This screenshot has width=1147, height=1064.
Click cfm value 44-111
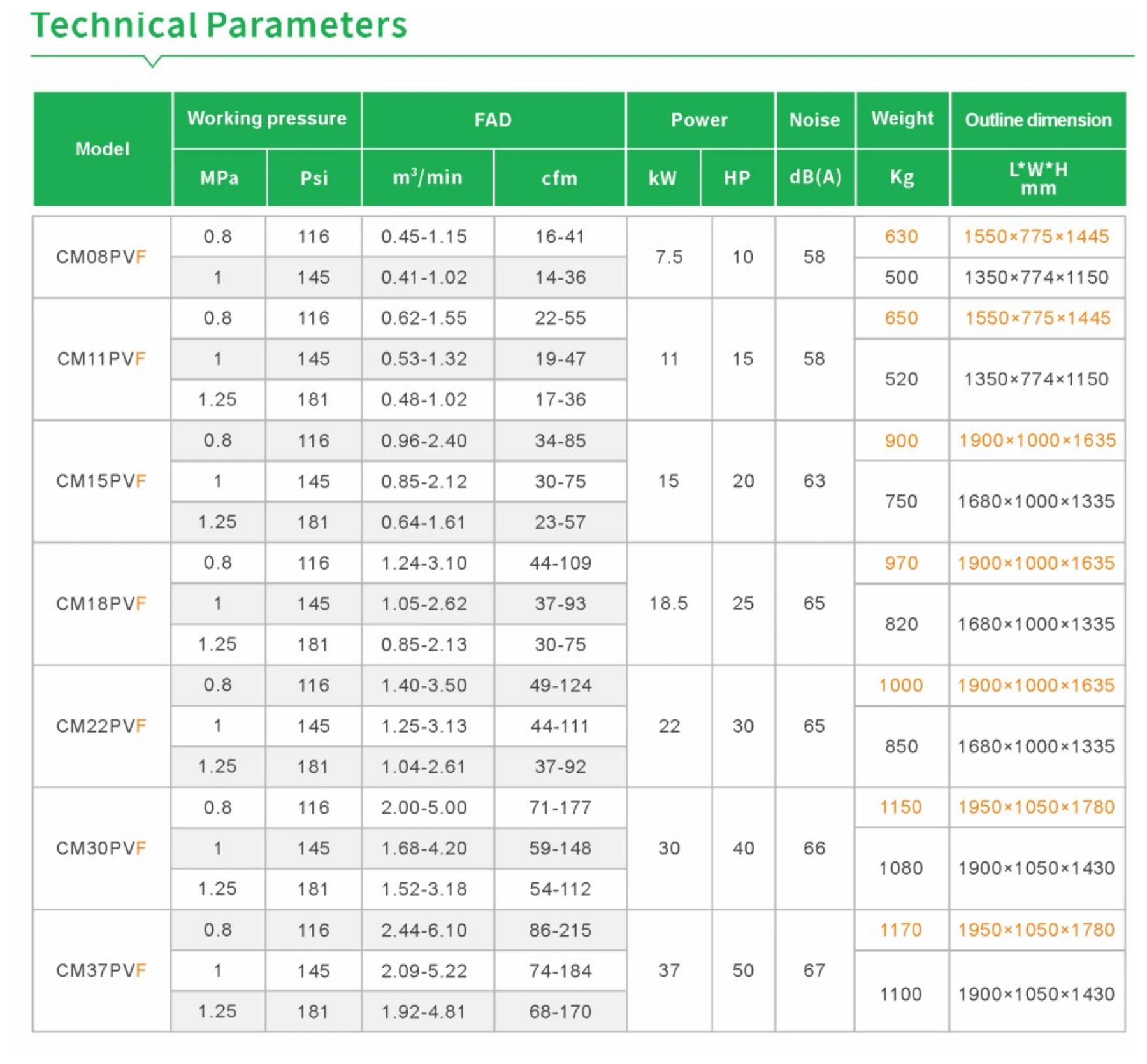pyautogui.click(x=559, y=726)
